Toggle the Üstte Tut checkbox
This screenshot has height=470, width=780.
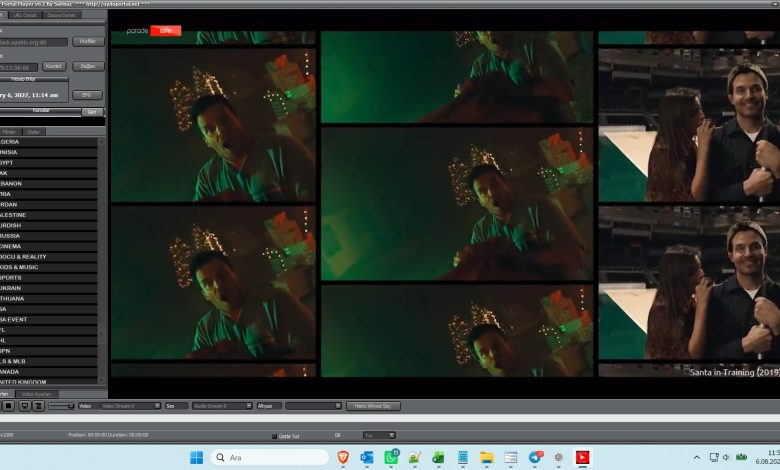(274, 436)
